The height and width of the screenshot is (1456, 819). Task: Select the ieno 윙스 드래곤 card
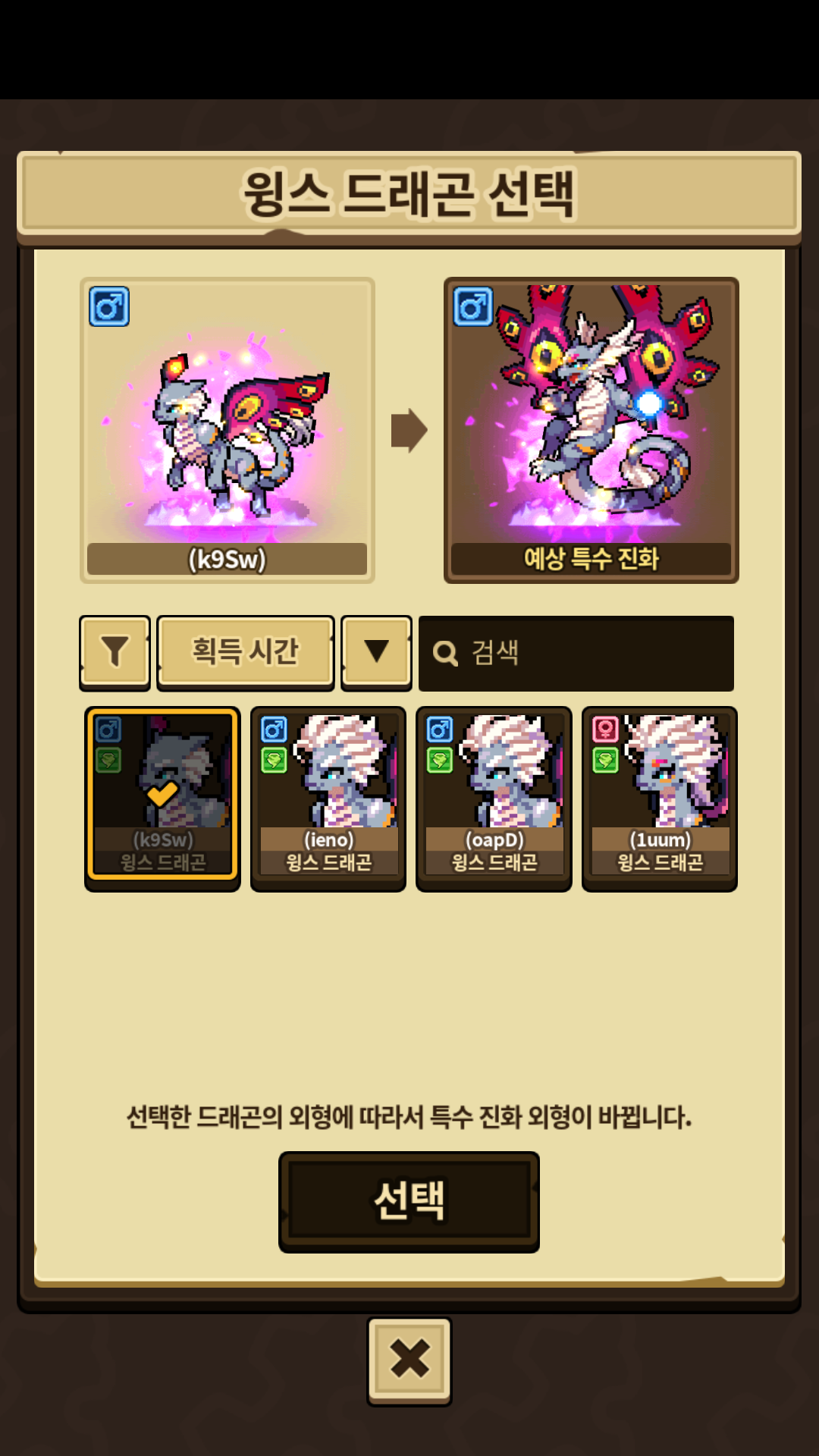pyautogui.click(x=328, y=799)
